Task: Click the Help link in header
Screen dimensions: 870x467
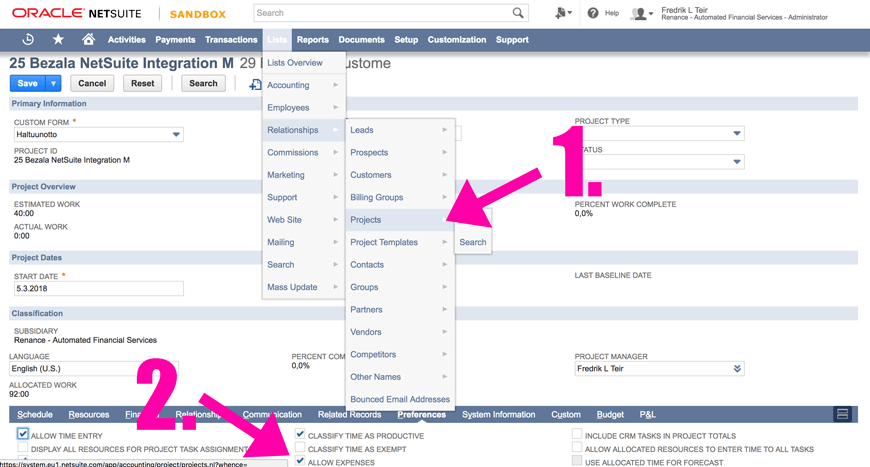Action: (x=611, y=13)
